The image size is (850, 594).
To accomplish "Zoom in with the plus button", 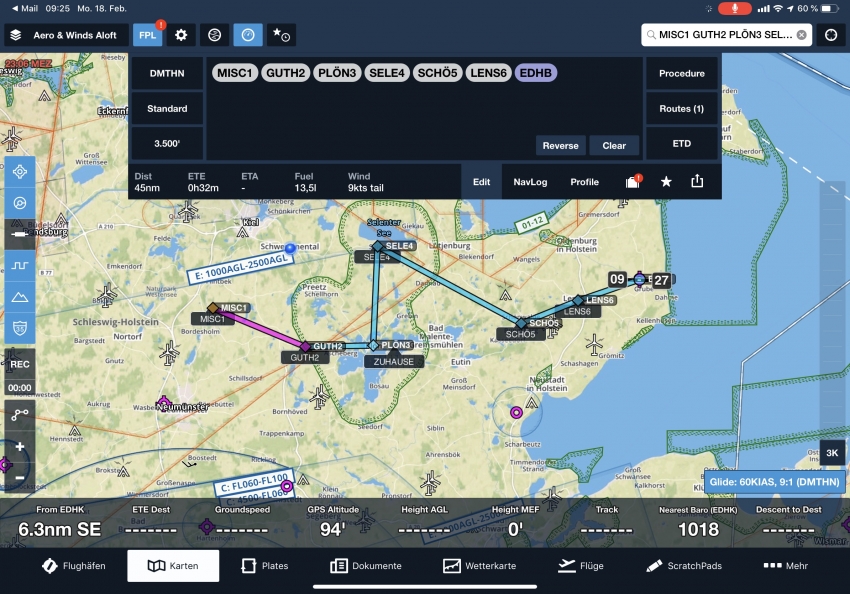I will click(x=20, y=447).
